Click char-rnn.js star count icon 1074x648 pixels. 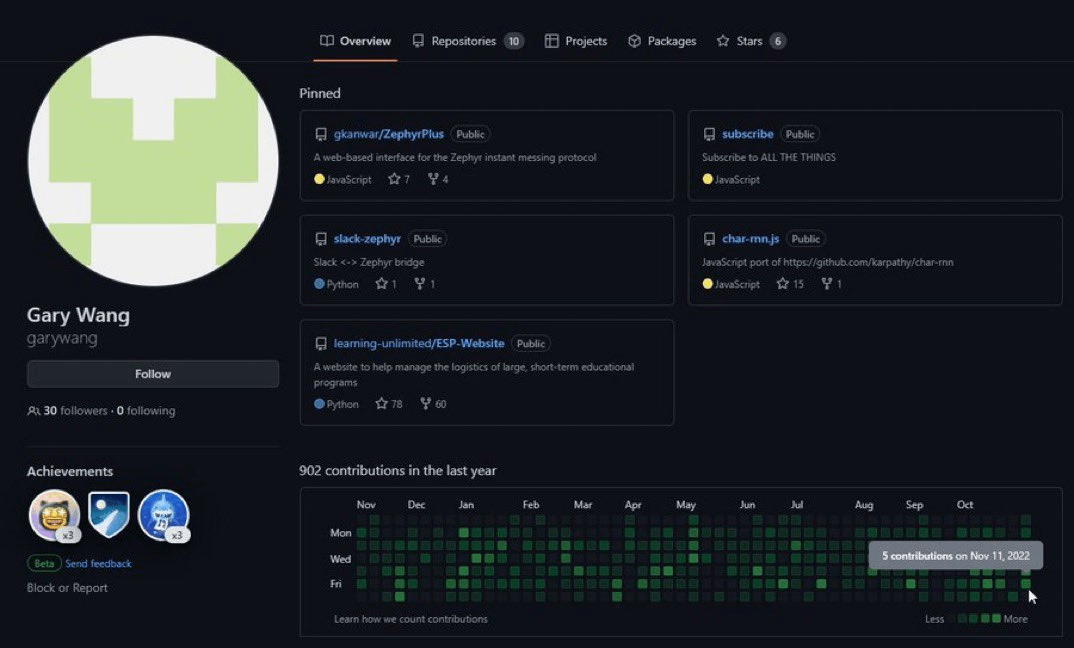(x=783, y=284)
